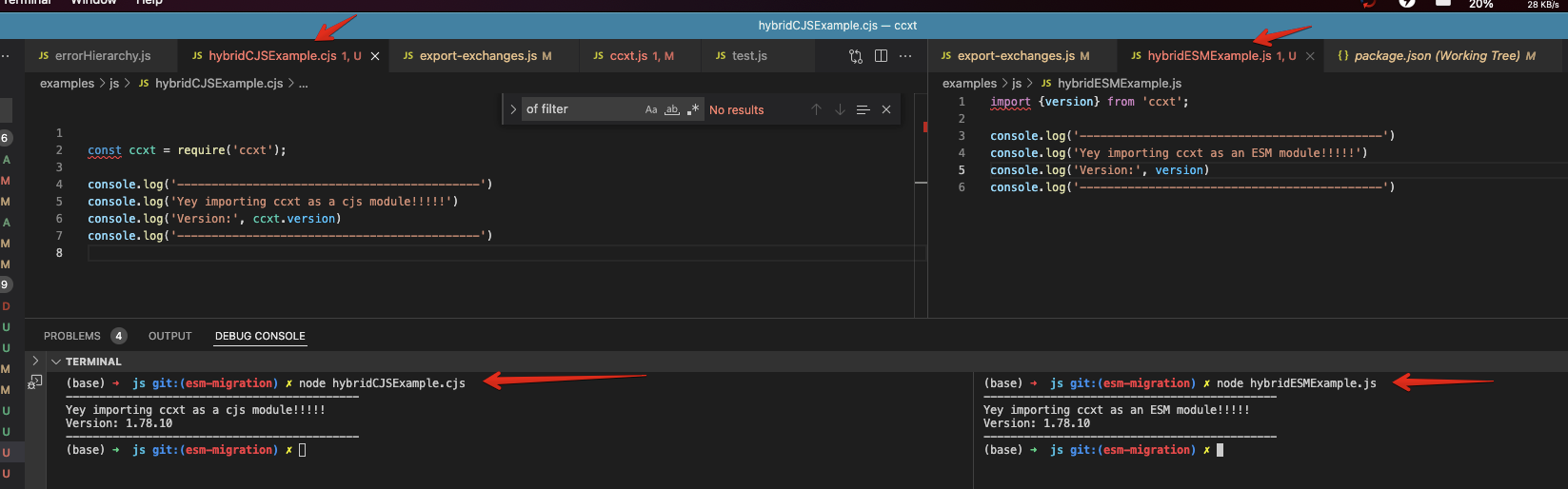This screenshot has height=489, width=1568.
Task: Close the find widget
Action: point(886,109)
